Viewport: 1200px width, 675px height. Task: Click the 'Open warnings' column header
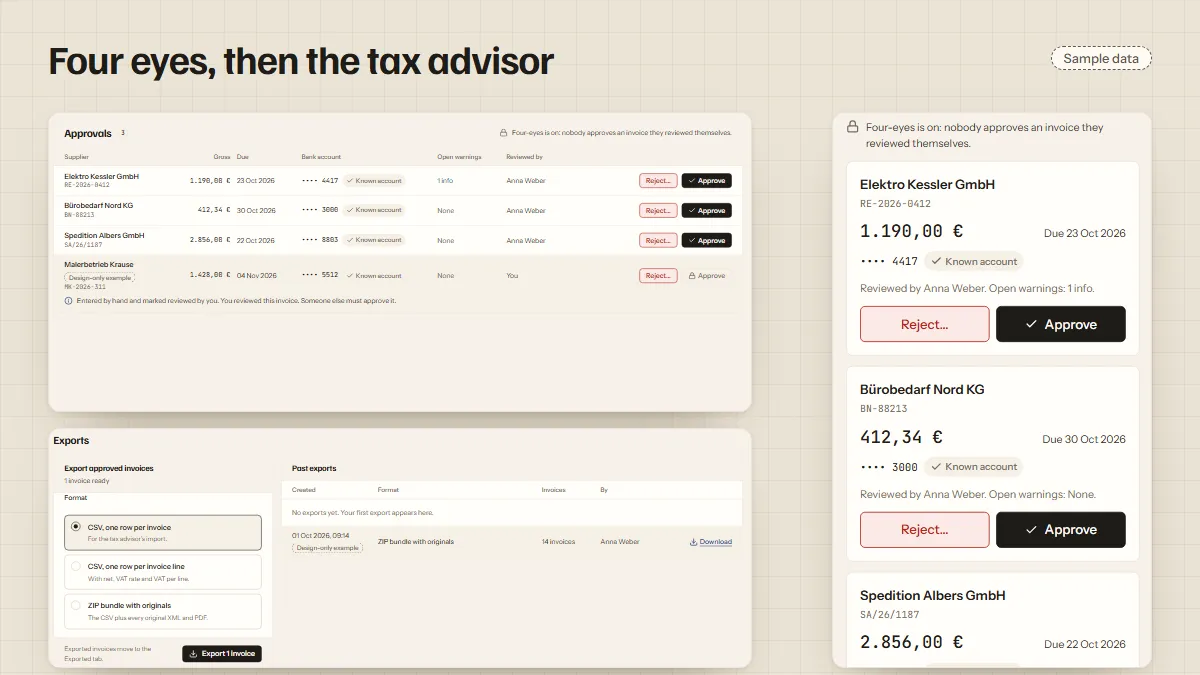point(457,157)
